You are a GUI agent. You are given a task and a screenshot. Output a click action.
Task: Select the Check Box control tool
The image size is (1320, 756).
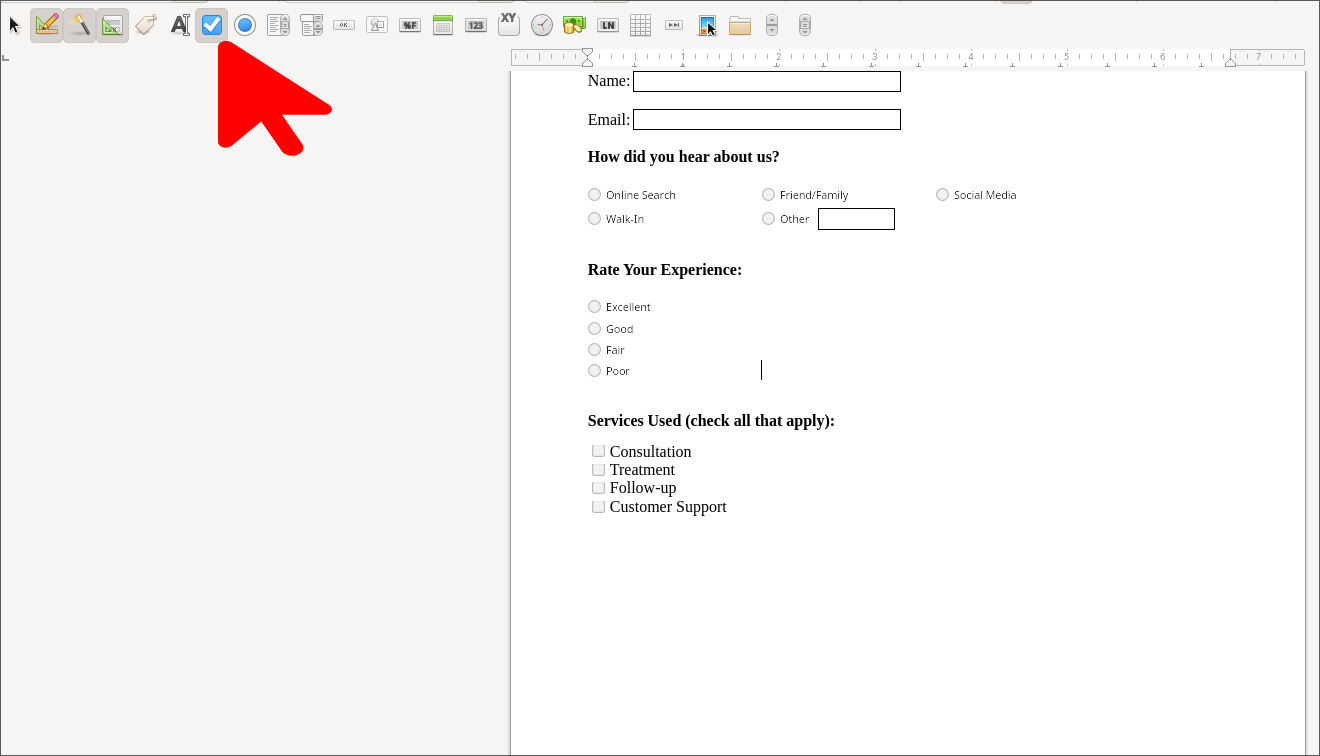(212, 25)
